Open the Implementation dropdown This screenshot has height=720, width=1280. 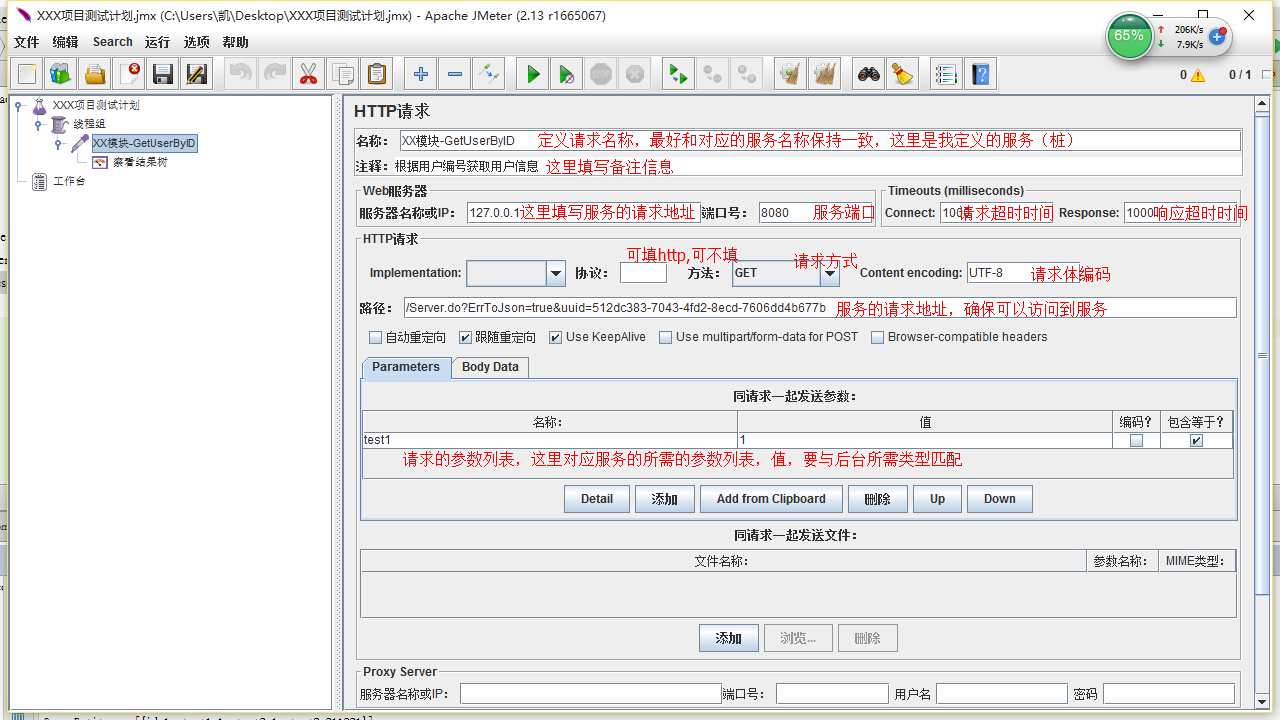(x=556, y=273)
